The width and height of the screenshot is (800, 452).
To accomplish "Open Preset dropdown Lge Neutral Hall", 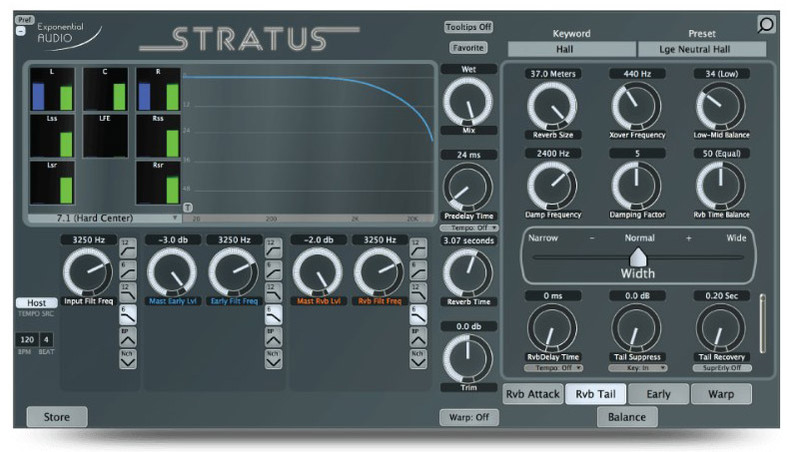I will (x=702, y=49).
